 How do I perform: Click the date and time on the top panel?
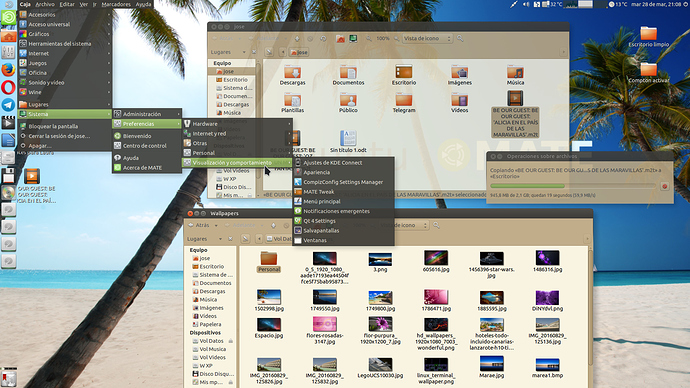tap(656, 4)
